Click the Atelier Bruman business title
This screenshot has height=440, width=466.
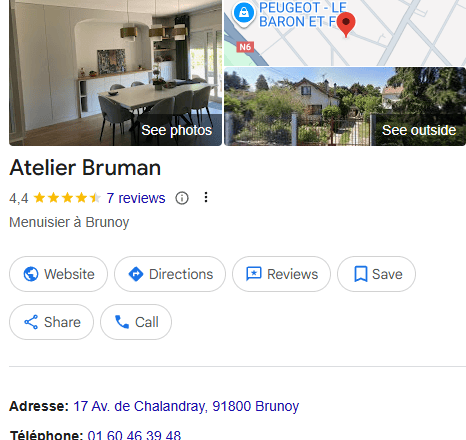click(85, 167)
